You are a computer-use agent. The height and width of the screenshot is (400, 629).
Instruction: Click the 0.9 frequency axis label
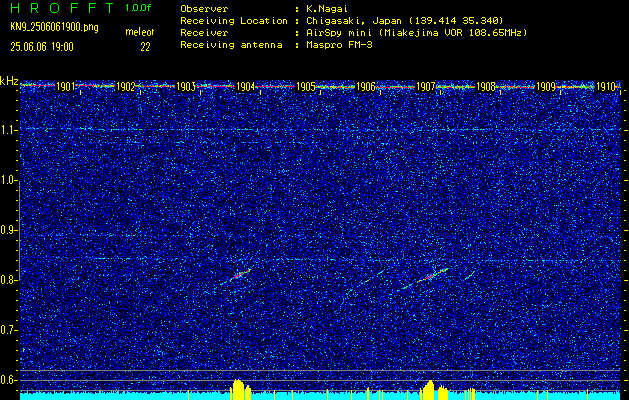[x=8, y=230]
